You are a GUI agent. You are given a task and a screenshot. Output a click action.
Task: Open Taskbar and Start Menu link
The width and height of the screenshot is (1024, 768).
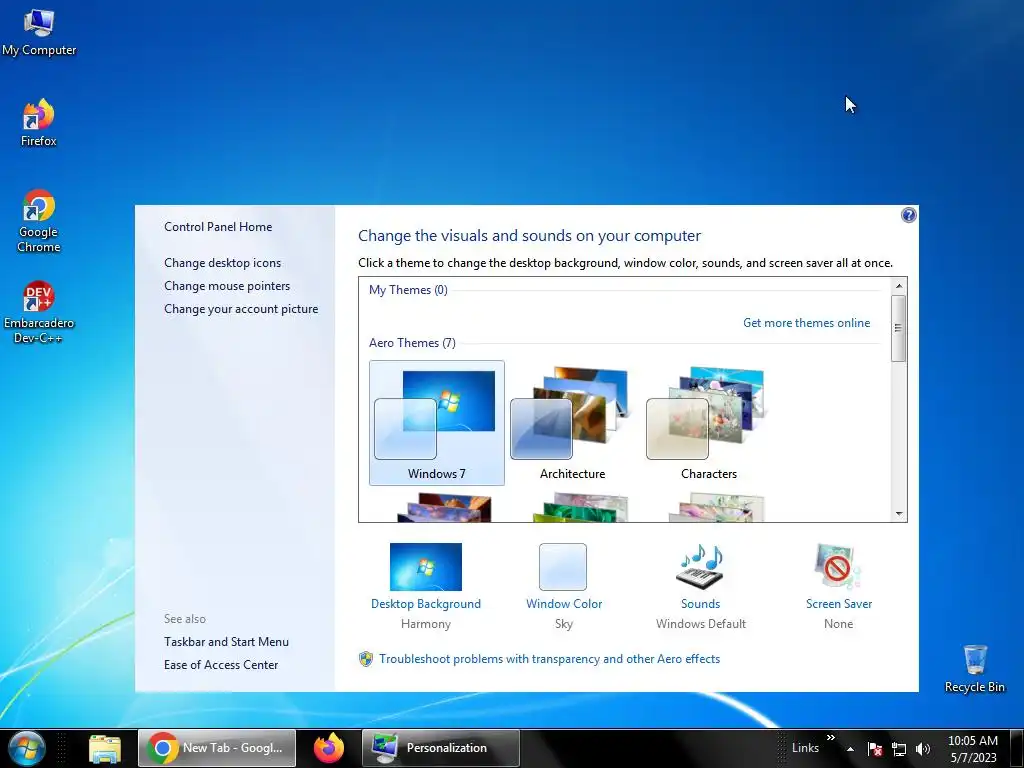(226, 642)
